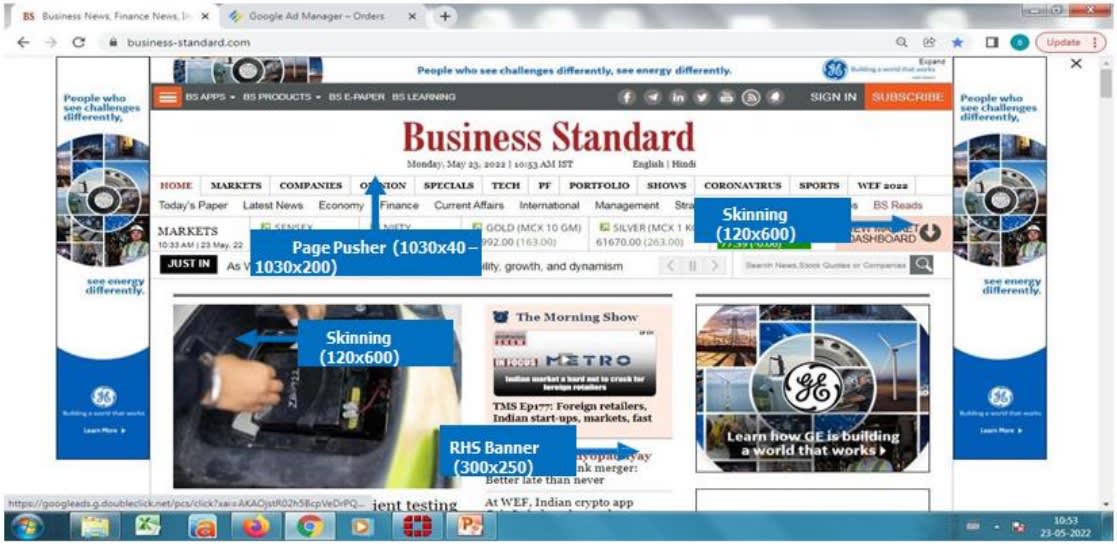Open the International section link
This screenshot has width=1117, height=544.
click(x=549, y=205)
